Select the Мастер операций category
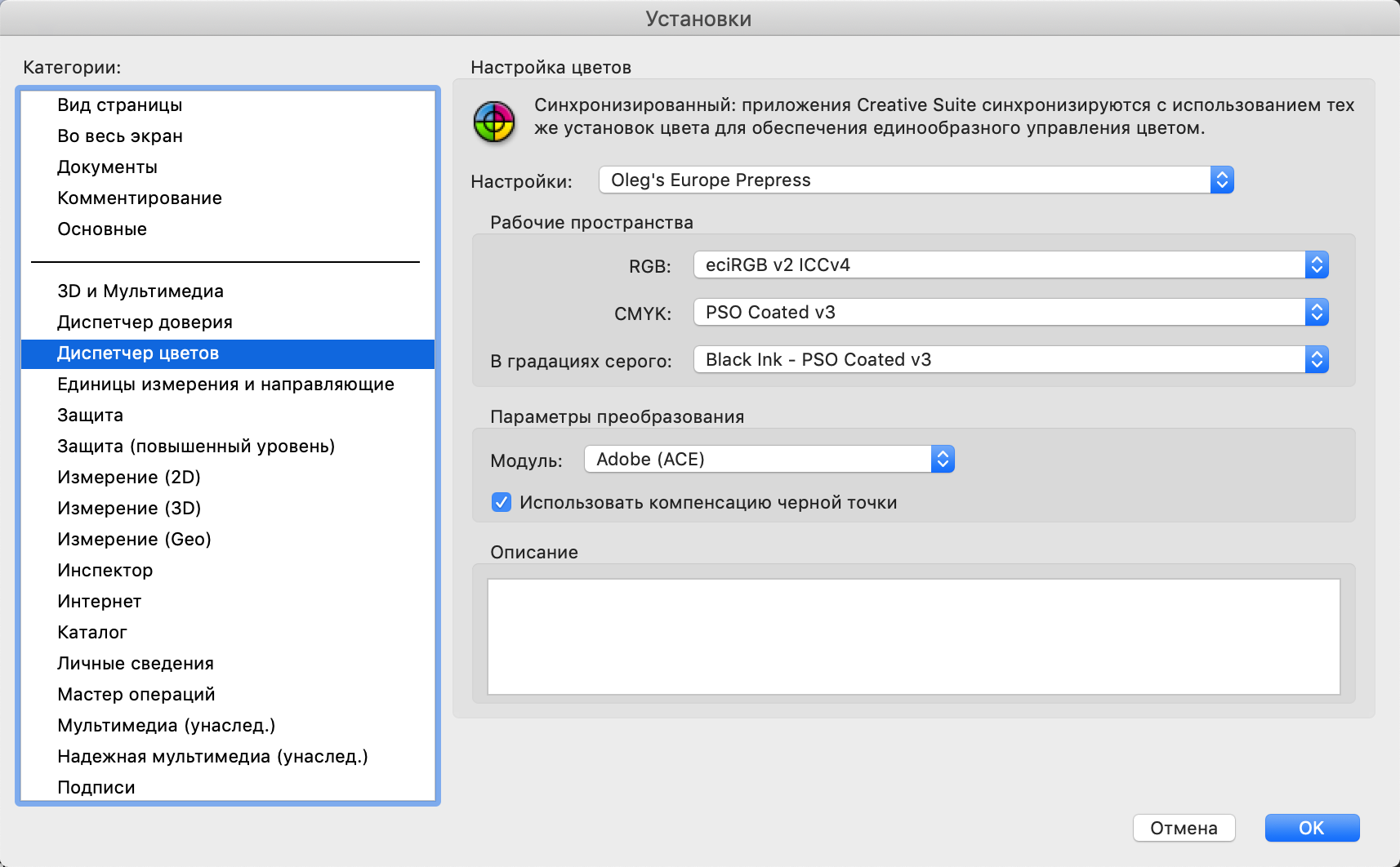Viewport: 1400px width, 867px height. (228, 695)
